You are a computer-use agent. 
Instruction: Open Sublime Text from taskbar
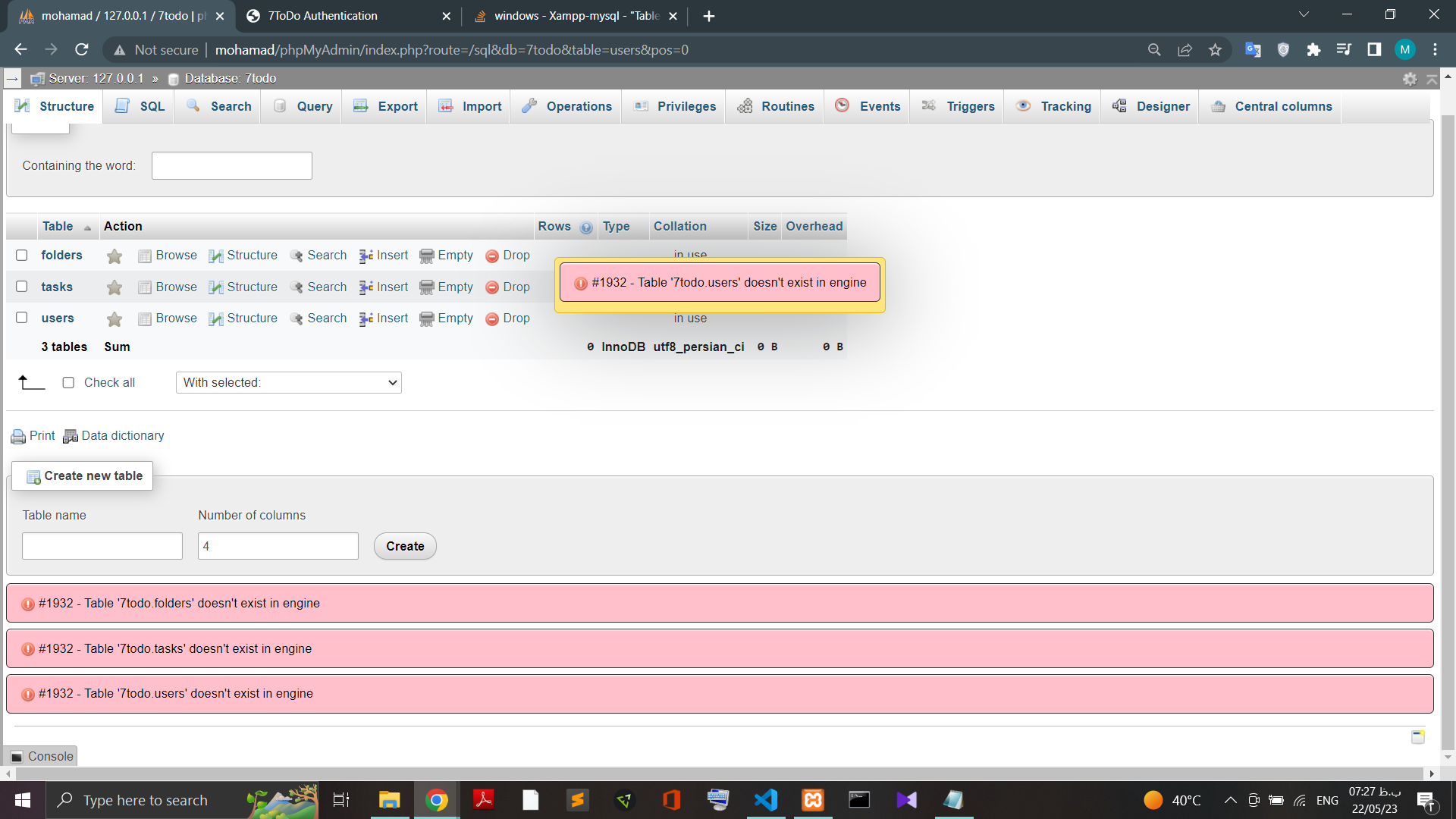[x=578, y=800]
